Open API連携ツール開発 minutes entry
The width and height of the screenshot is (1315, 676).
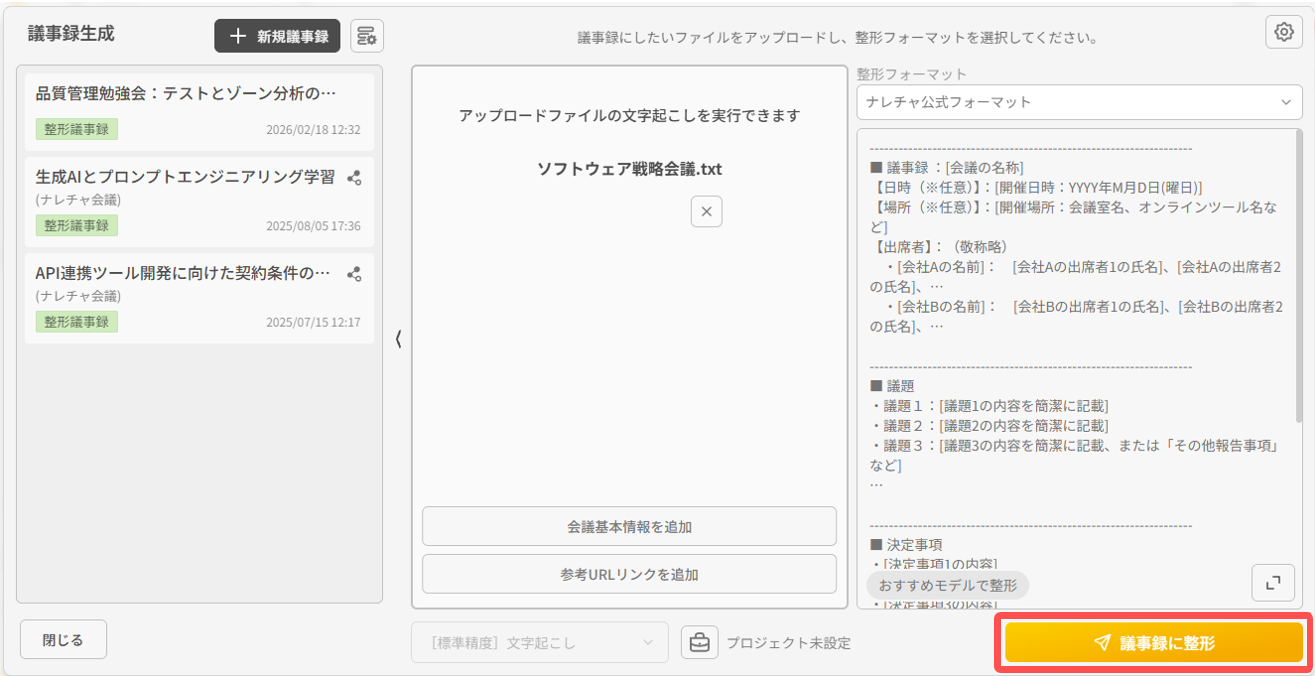click(x=199, y=298)
